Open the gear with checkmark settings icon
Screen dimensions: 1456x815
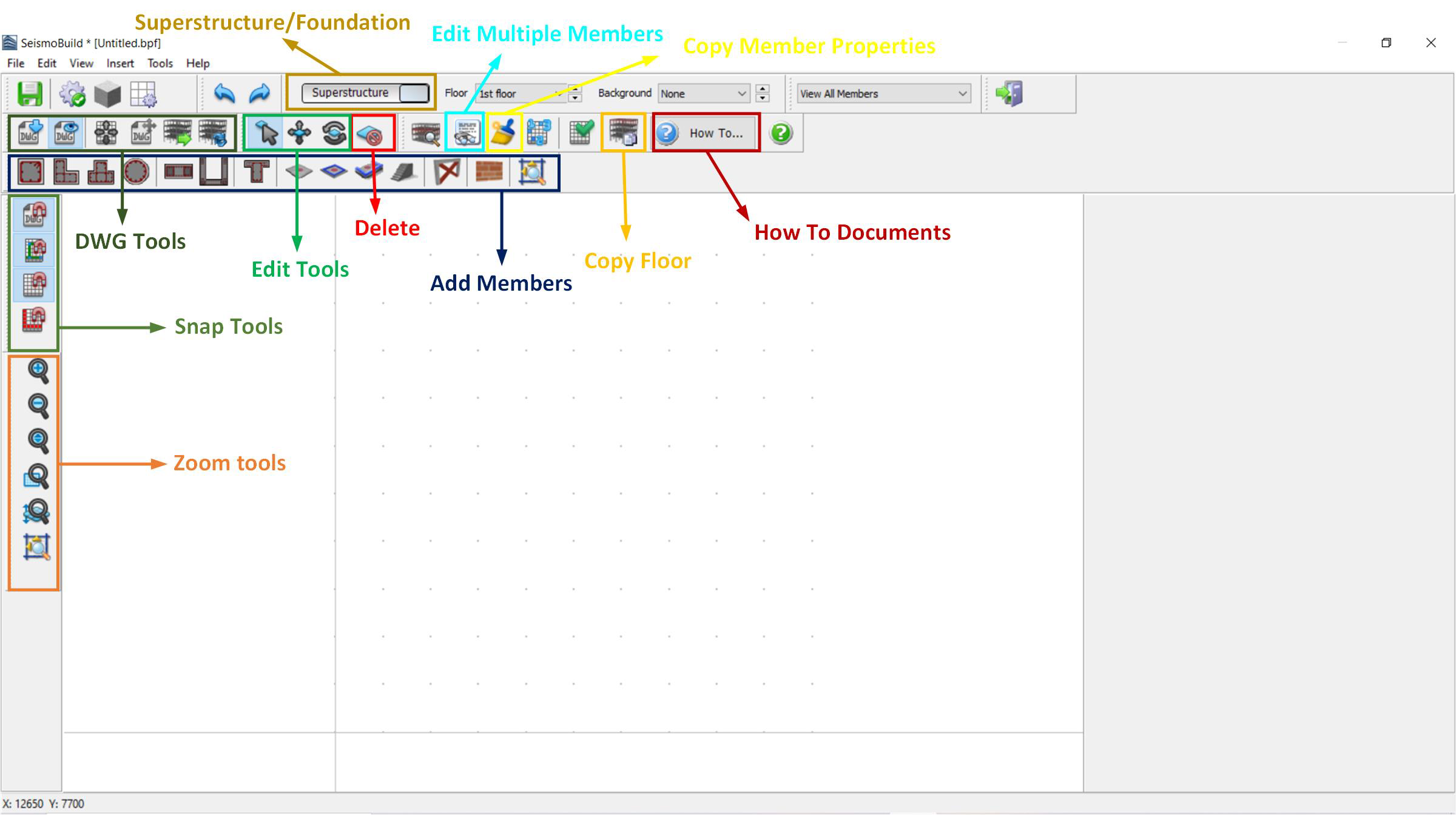[72, 94]
